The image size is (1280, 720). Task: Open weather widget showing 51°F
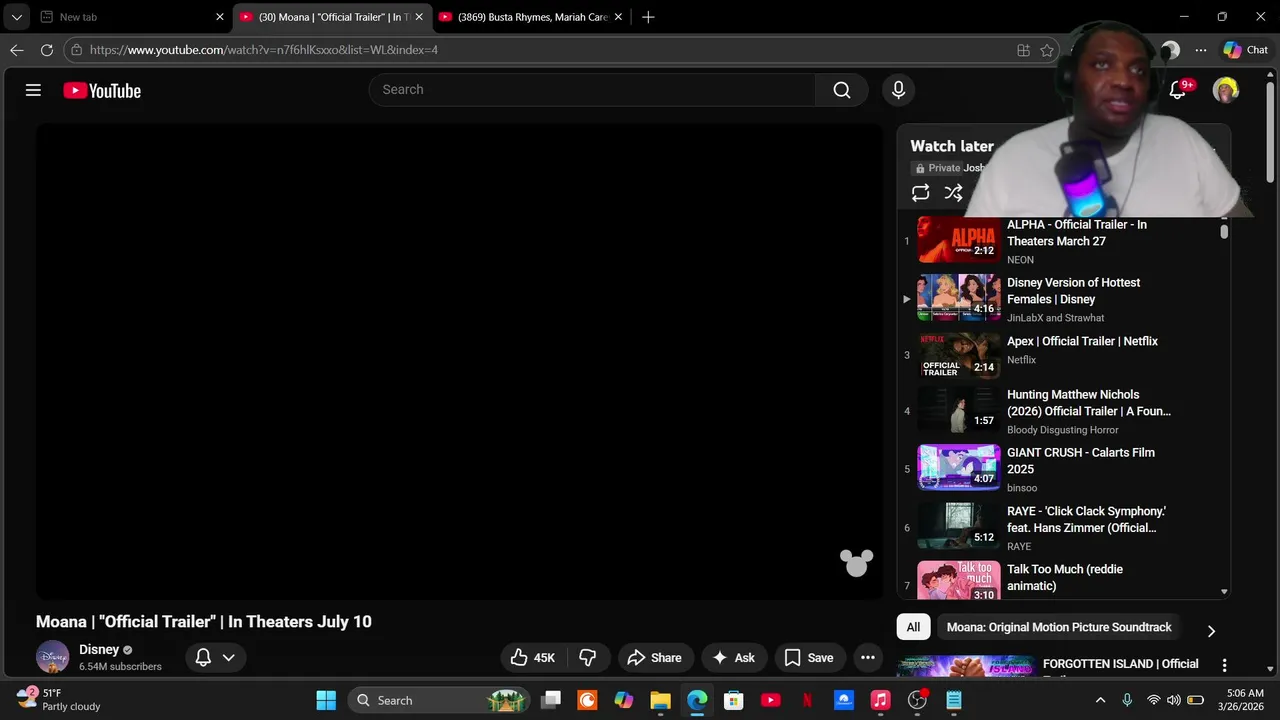pos(58,699)
